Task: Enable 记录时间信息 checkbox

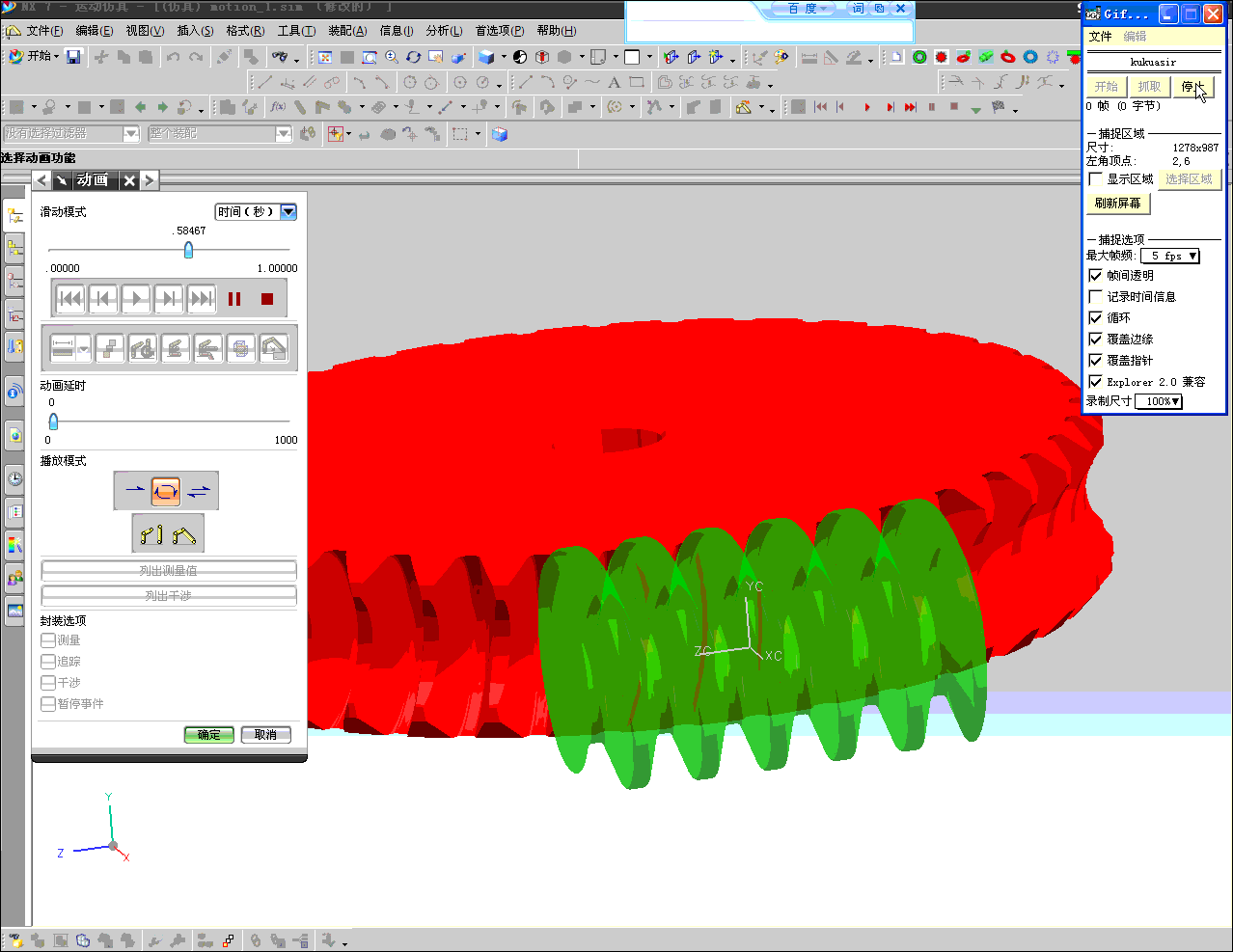Action: [1095, 297]
